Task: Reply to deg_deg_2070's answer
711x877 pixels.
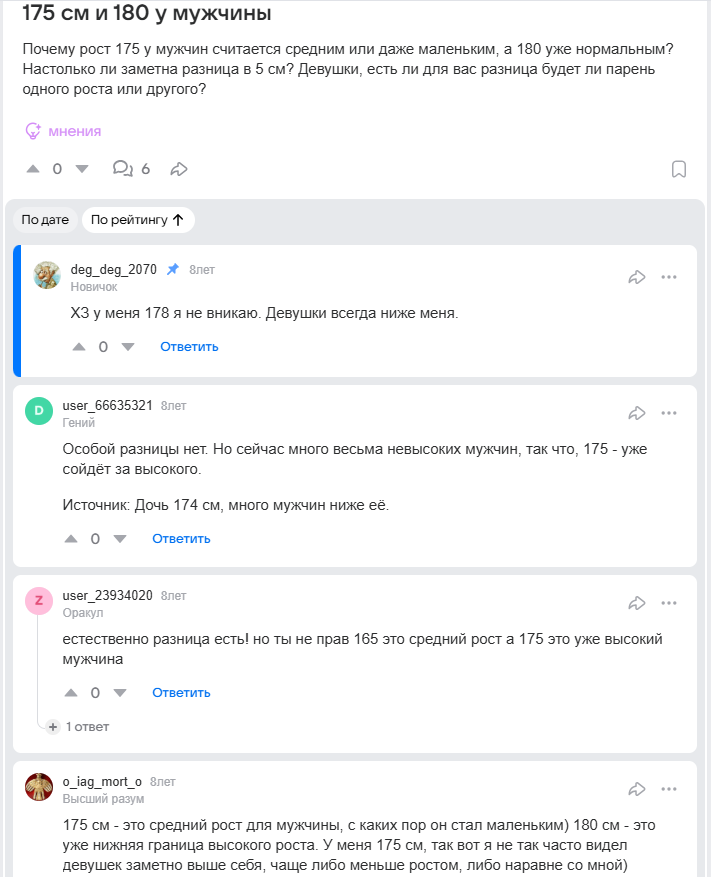Action: tap(189, 347)
